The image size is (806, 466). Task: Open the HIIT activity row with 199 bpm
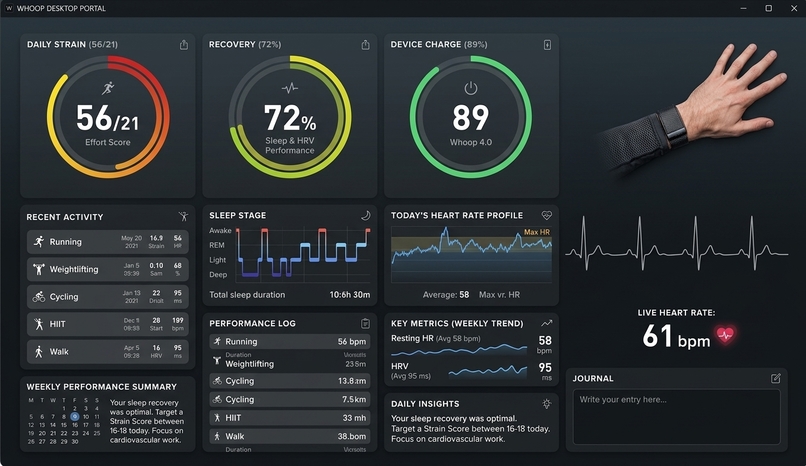tap(108, 324)
